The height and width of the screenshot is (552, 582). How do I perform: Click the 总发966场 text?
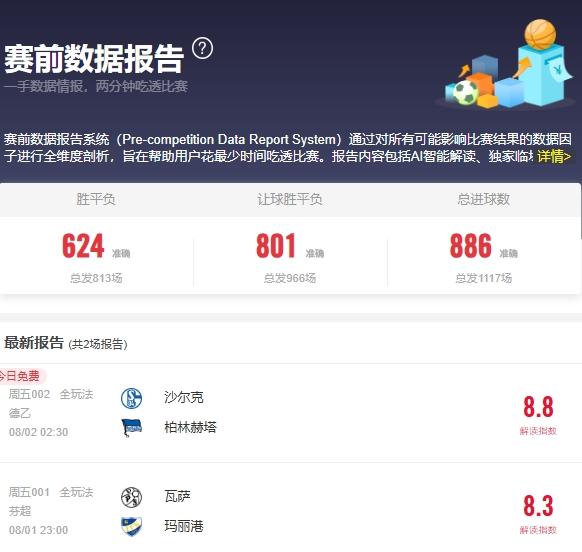coord(290,278)
